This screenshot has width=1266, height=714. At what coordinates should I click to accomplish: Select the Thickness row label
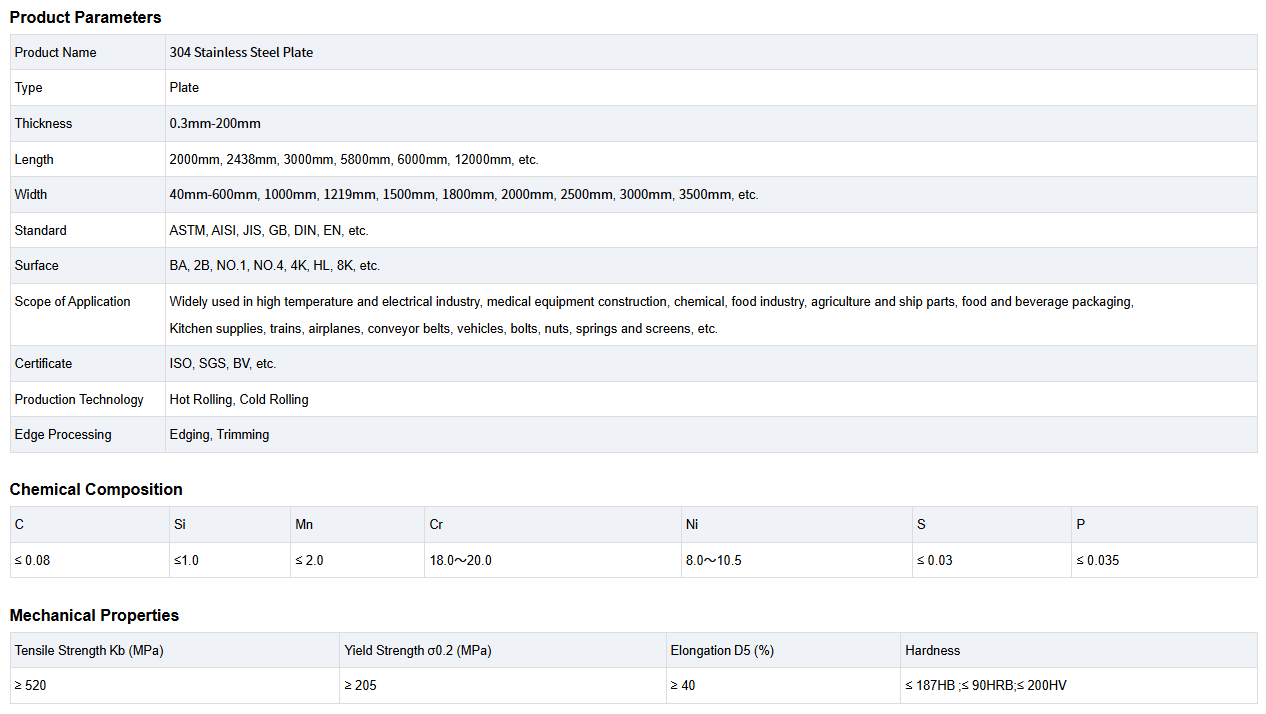tap(43, 123)
